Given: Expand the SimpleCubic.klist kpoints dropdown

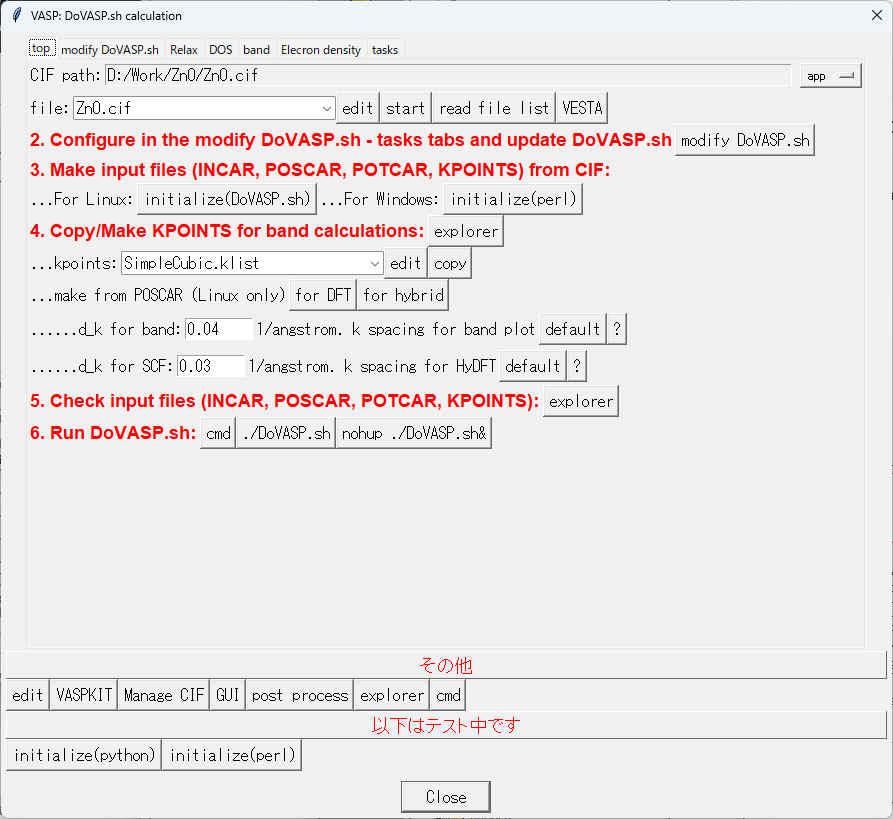Looking at the screenshot, I should click(x=375, y=263).
